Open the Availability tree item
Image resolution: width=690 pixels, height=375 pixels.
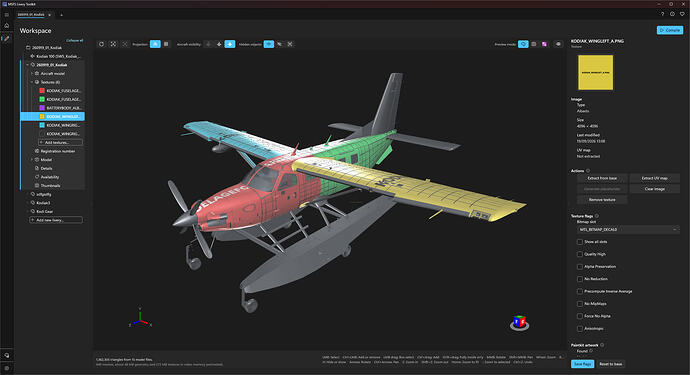47,177
